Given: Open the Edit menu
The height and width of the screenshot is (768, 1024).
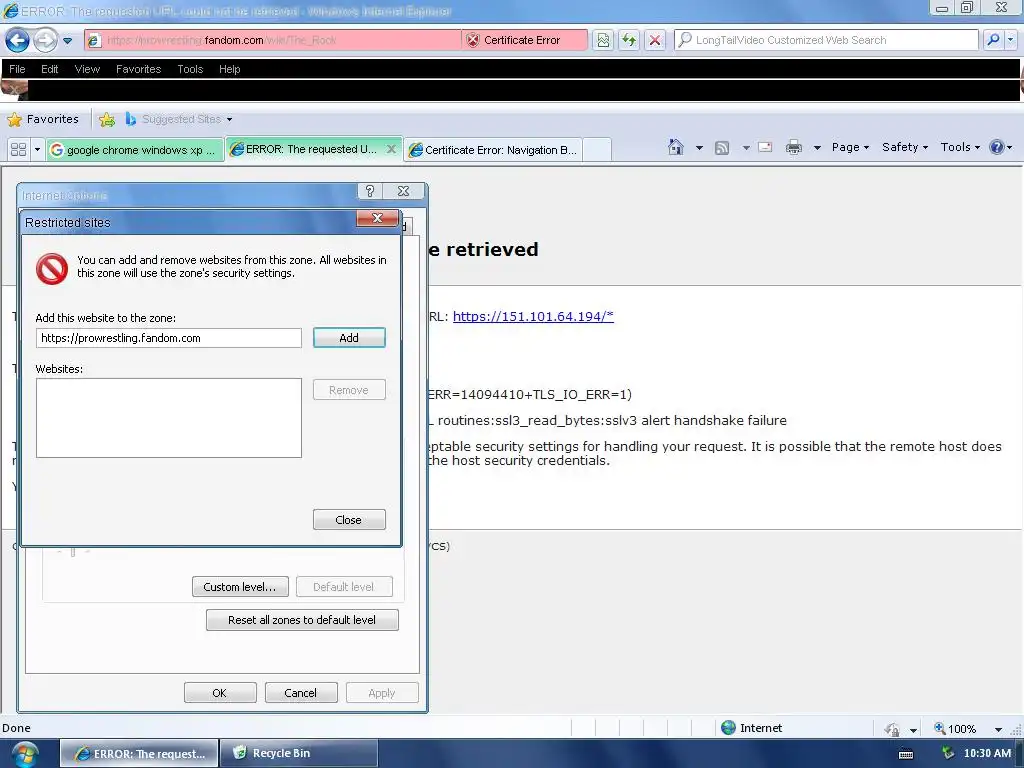Looking at the screenshot, I should pyautogui.click(x=50, y=69).
